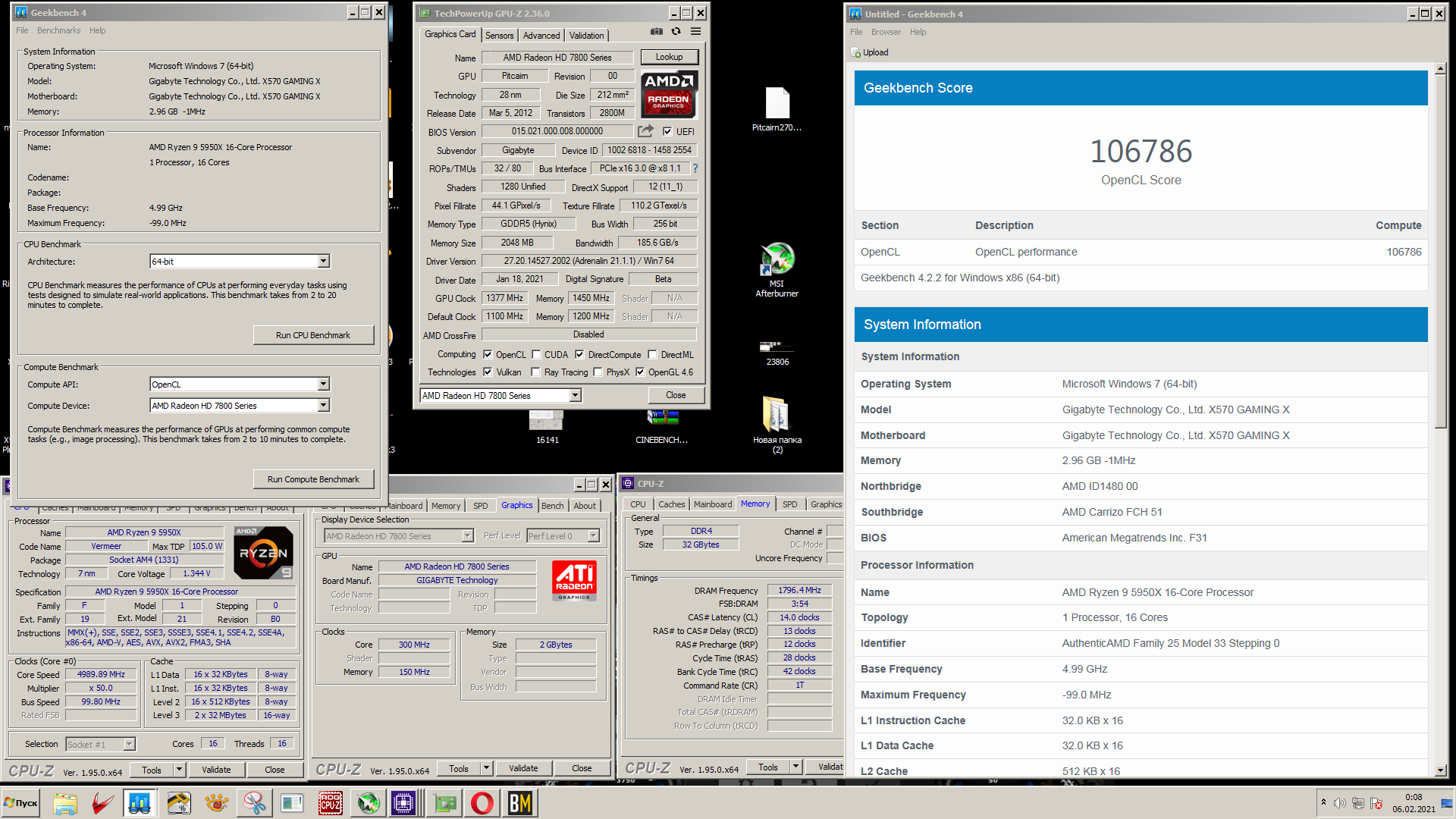Select the Новая папка (2) folder icon
1456x819 pixels.
(x=777, y=425)
